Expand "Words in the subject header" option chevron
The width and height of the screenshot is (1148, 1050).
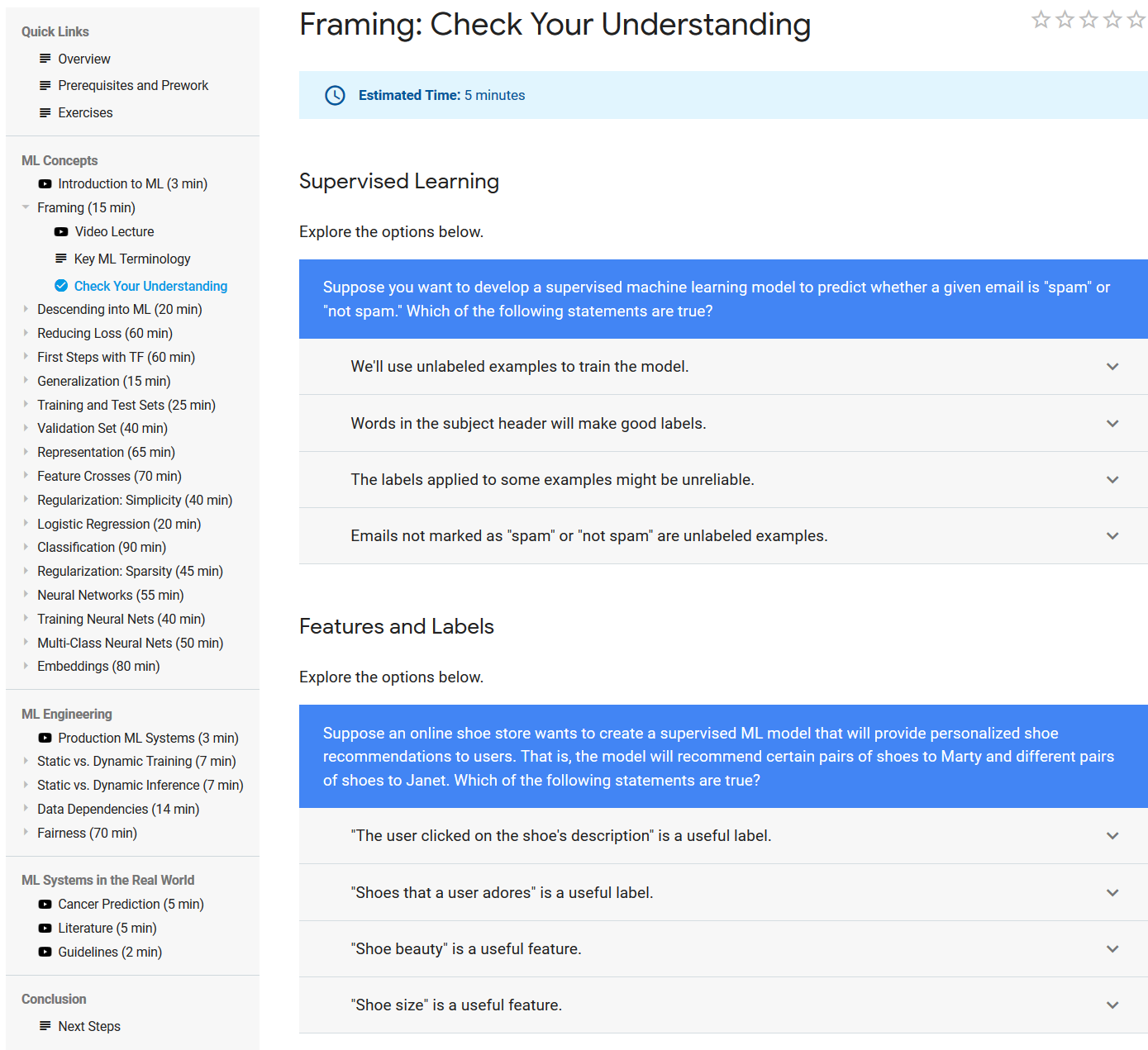(x=1112, y=424)
